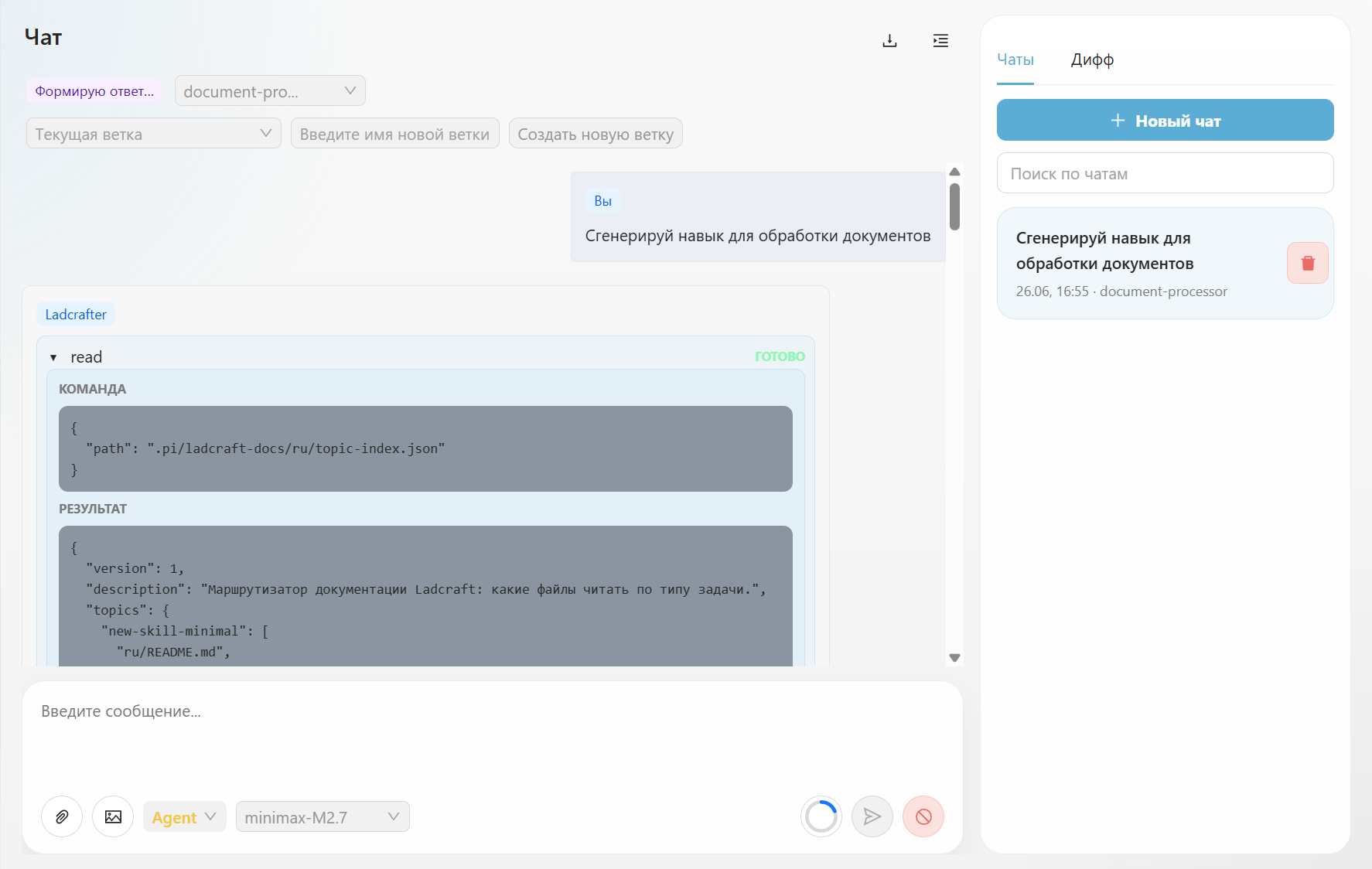Click the Формирую ответ... status badge
The width and height of the screenshot is (1372, 869).
click(94, 91)
